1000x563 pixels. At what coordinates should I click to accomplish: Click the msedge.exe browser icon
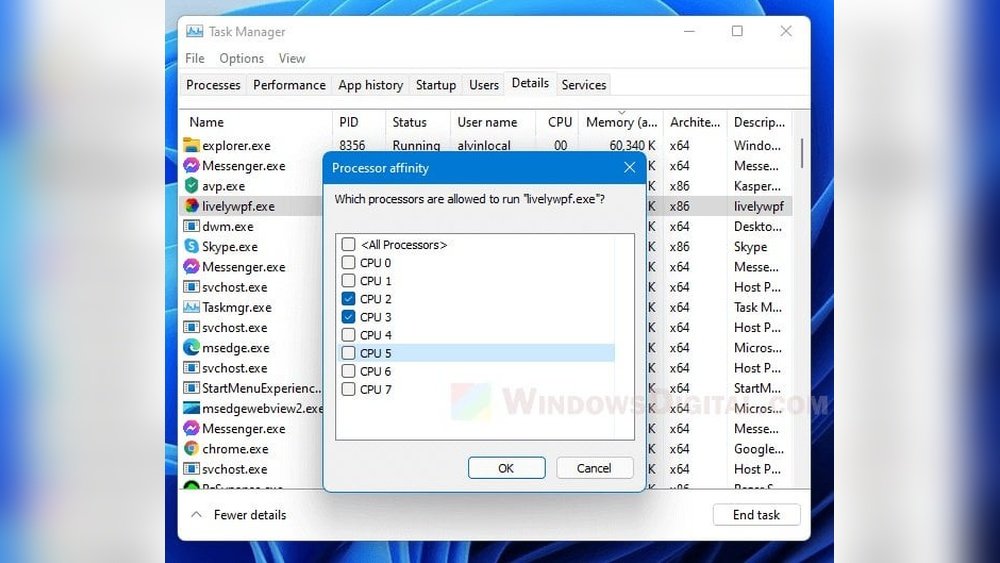click(192, 348)
